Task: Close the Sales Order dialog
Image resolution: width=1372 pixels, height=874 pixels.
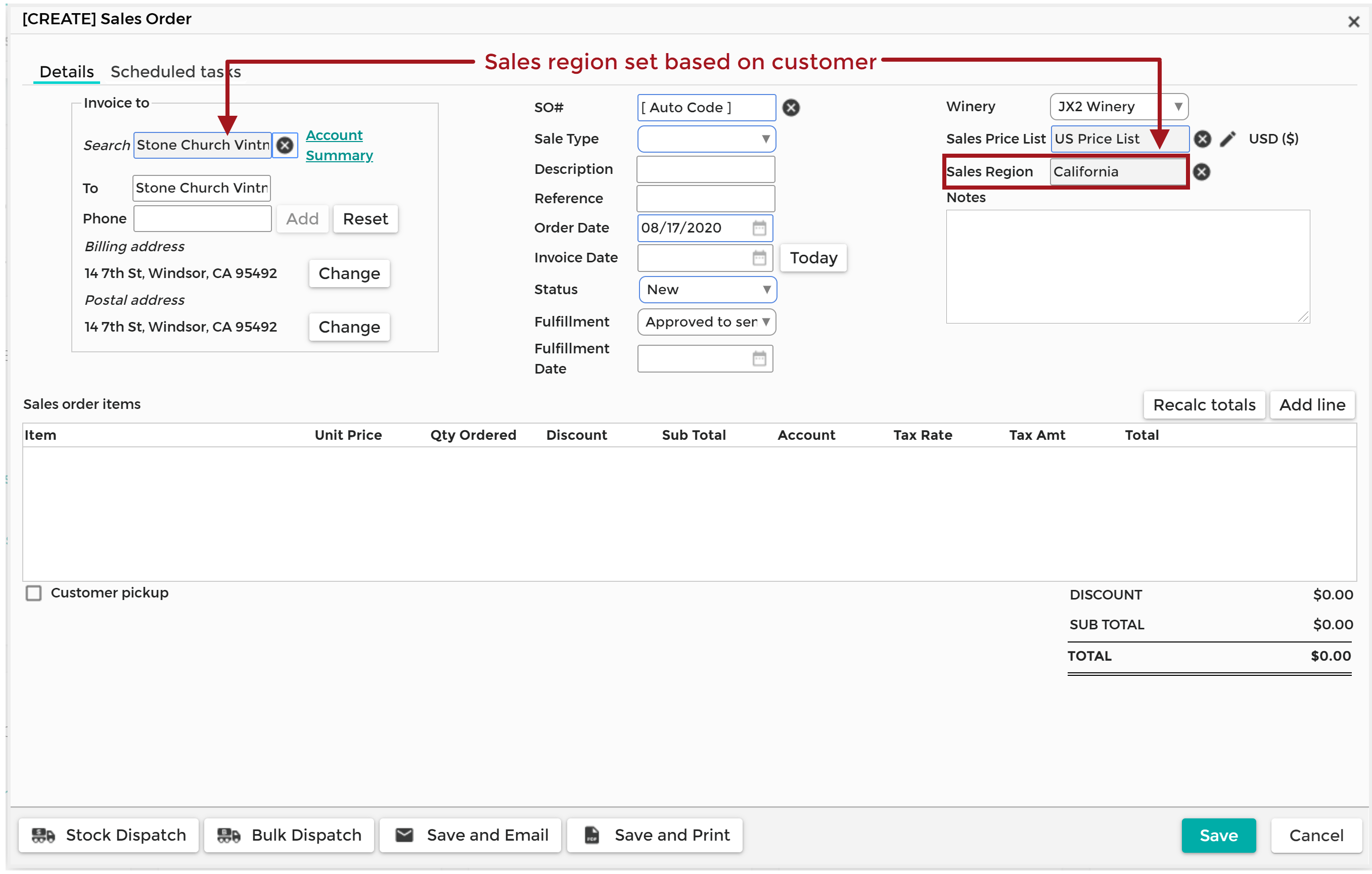Action: coord(1354,22)
